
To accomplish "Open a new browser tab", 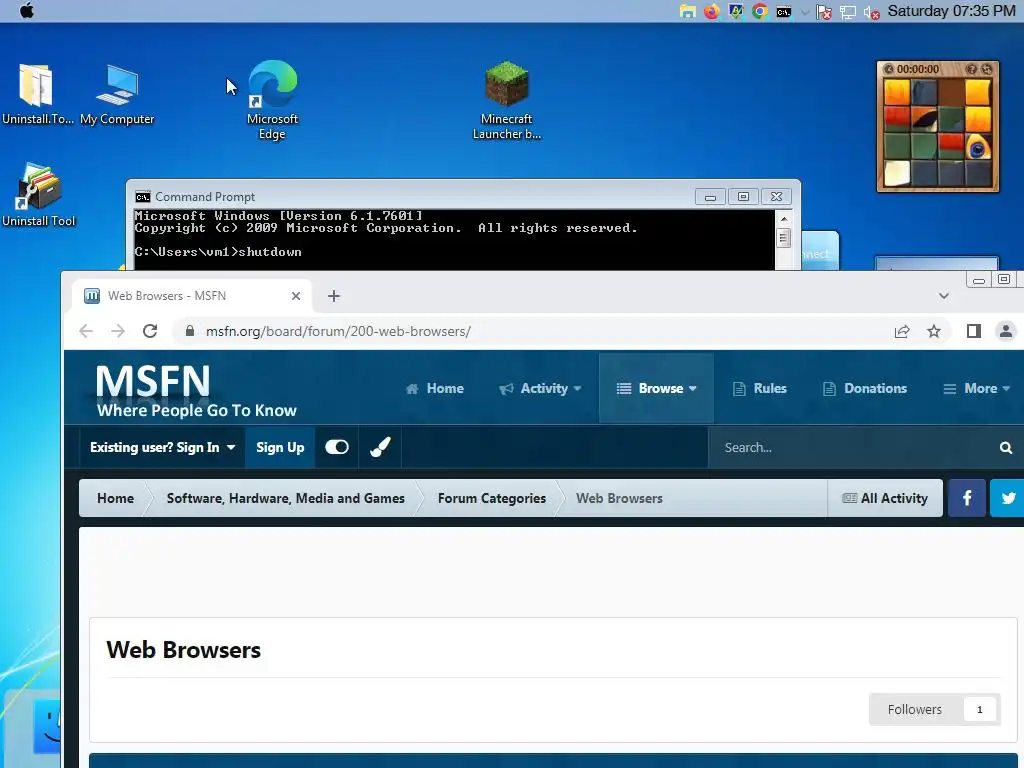I will pos(334,296).
